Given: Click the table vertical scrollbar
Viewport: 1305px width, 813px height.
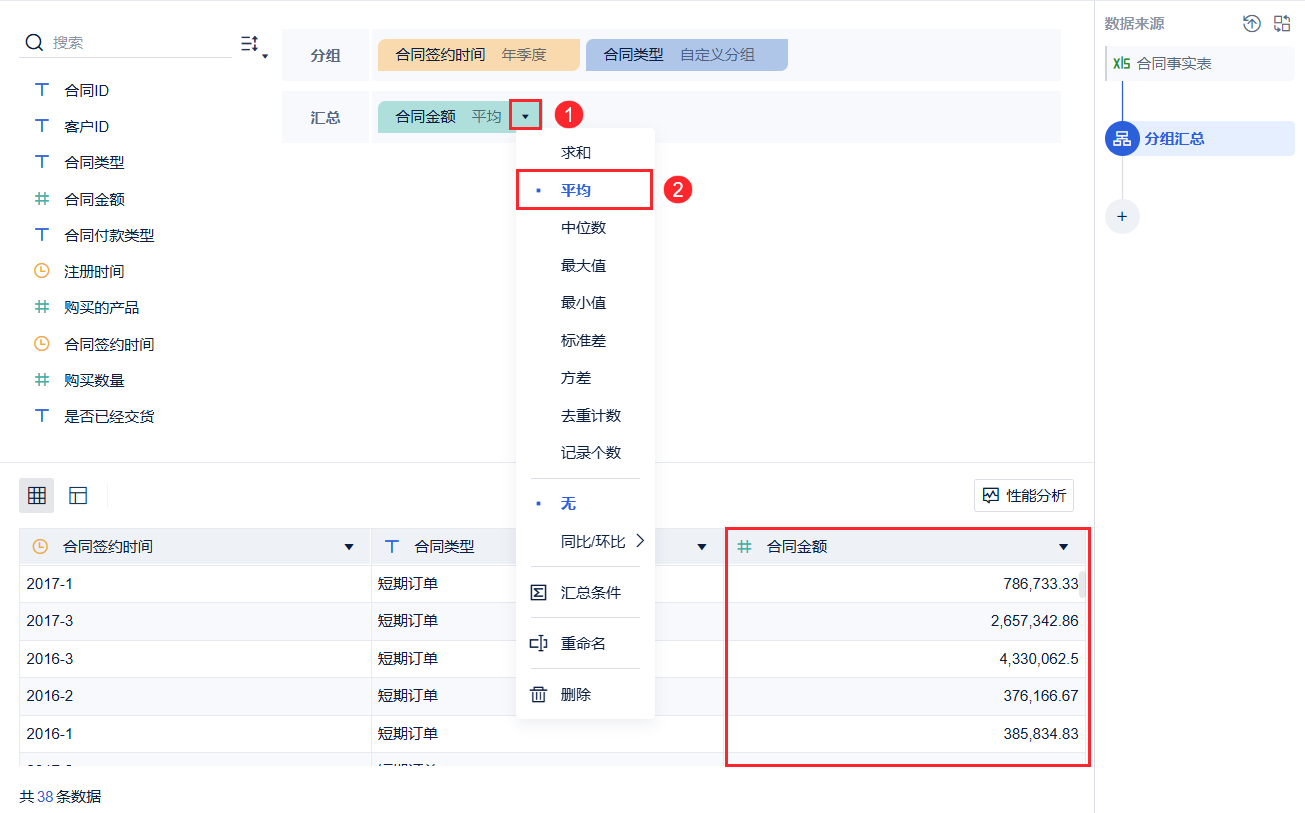Looking at the screenshot, I should pyautogui.click(x=1083, y=583).
